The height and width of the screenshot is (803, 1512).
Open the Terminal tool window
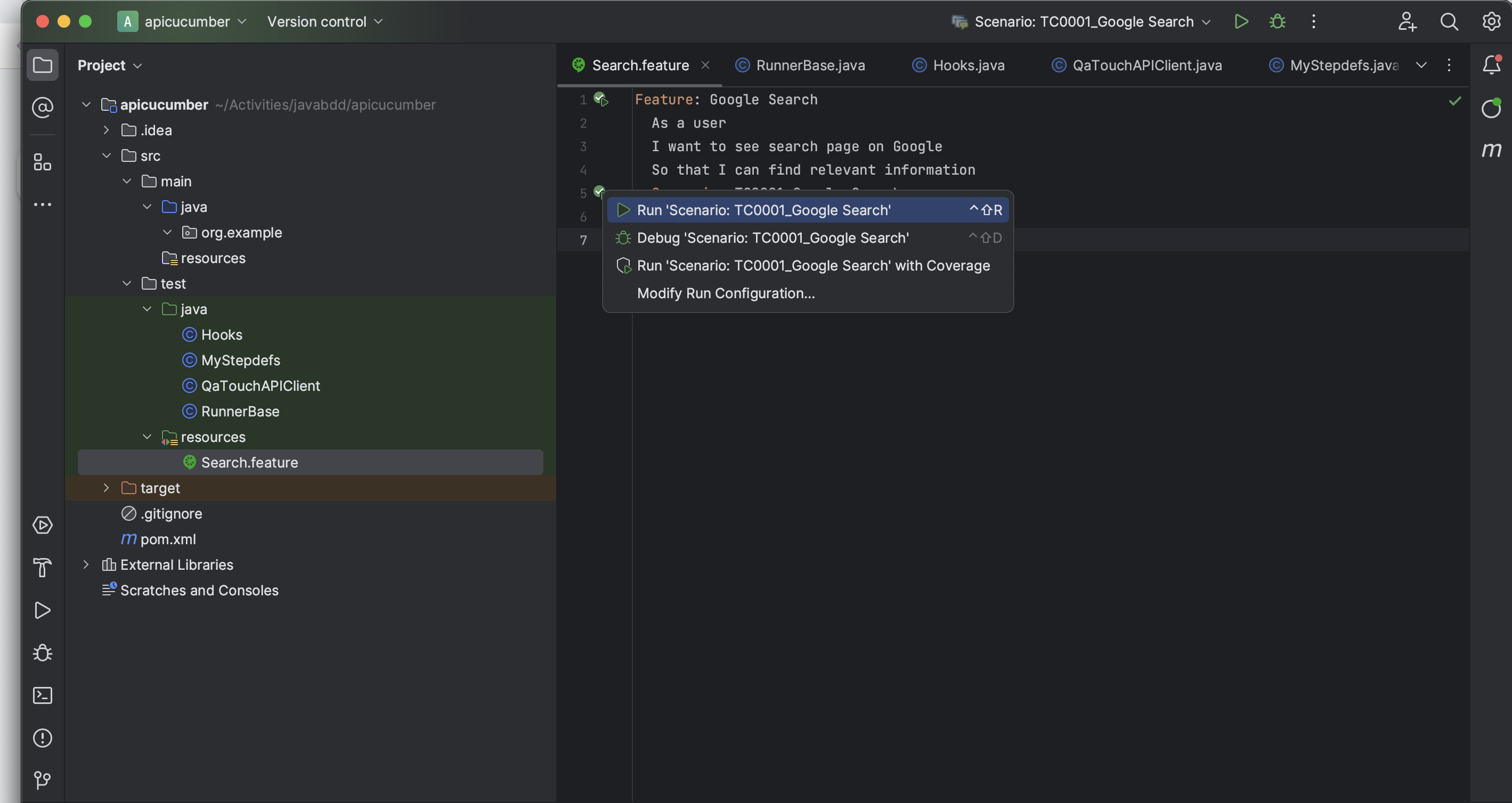point(42,695)
